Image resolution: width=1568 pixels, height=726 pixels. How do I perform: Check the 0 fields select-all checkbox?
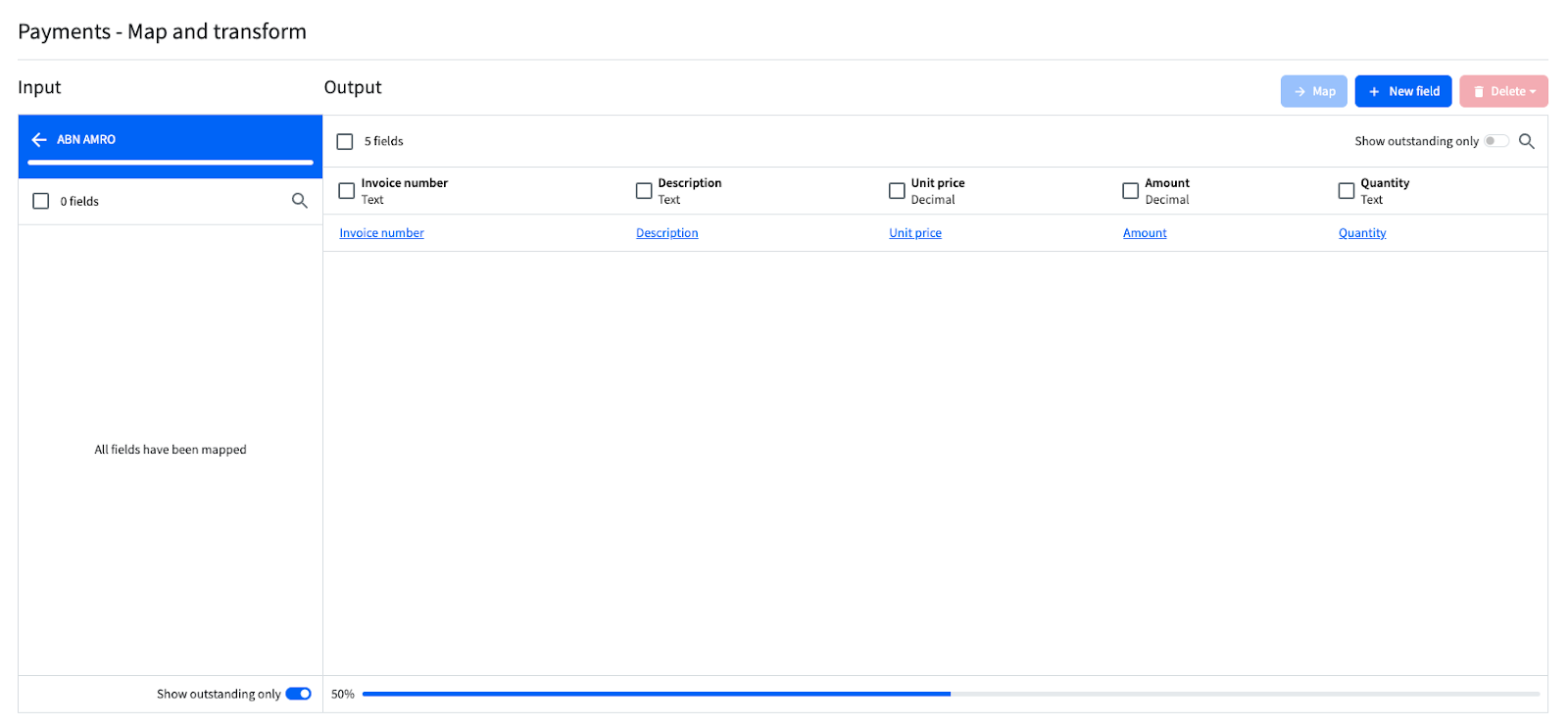click(x=41, y=201)
